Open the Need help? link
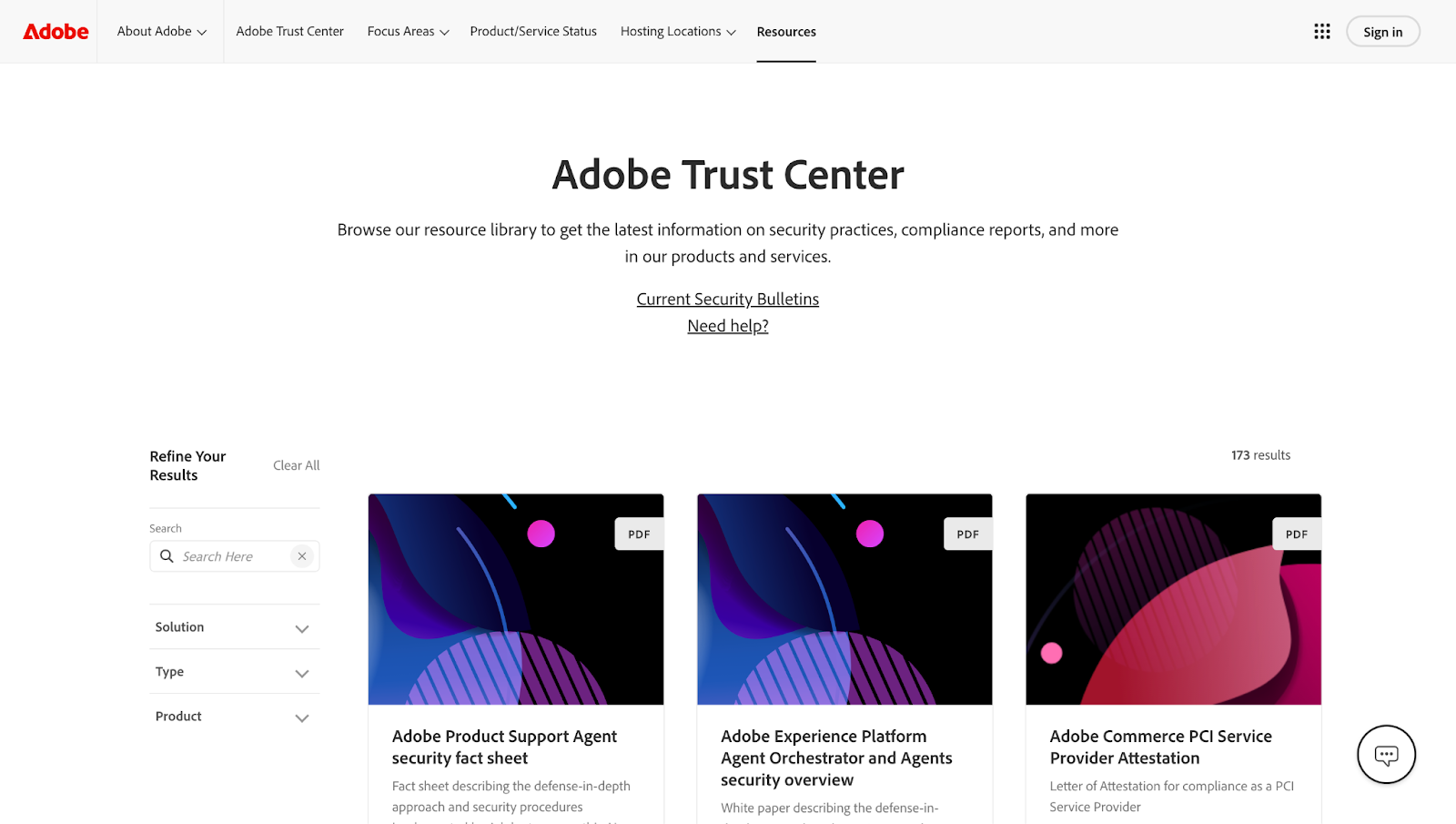This screenshot has height=824, width=1456. pyautogui.click(x=728, y=326)
